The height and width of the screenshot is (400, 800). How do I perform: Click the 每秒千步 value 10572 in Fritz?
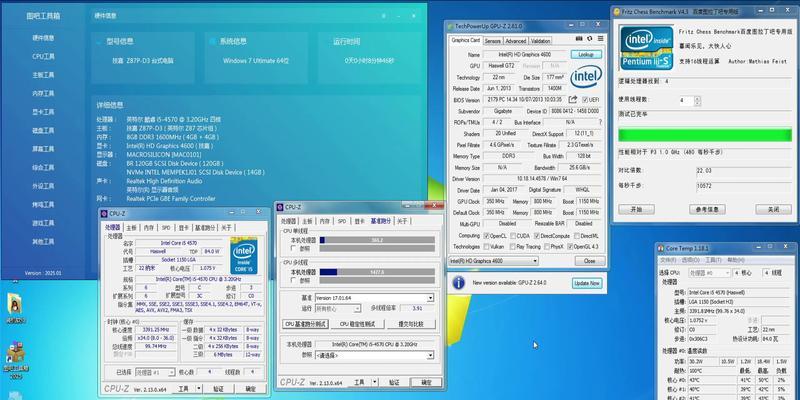coord(744,186)
